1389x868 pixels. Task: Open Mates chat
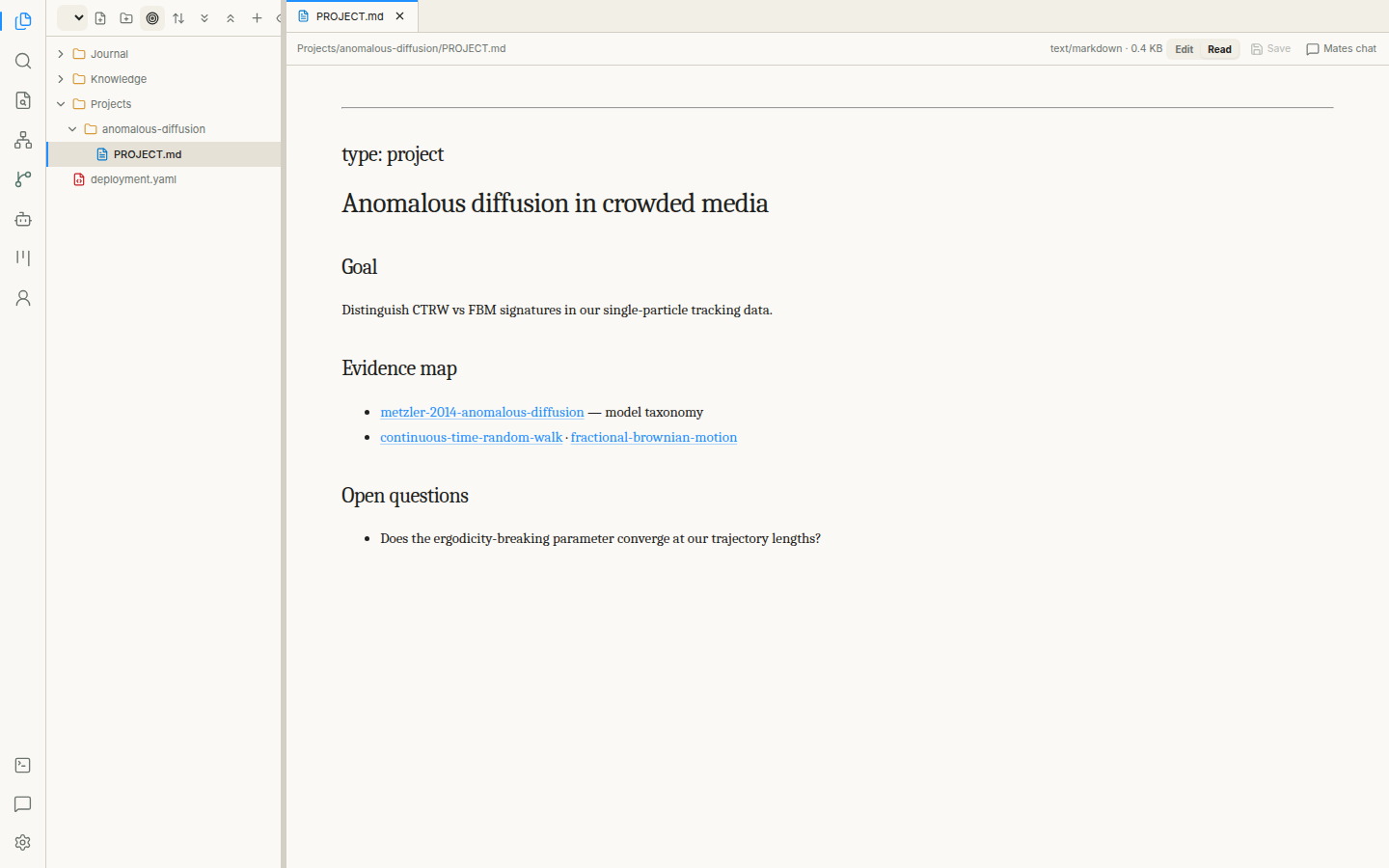pyautogui.click(x=1341, y=48)
